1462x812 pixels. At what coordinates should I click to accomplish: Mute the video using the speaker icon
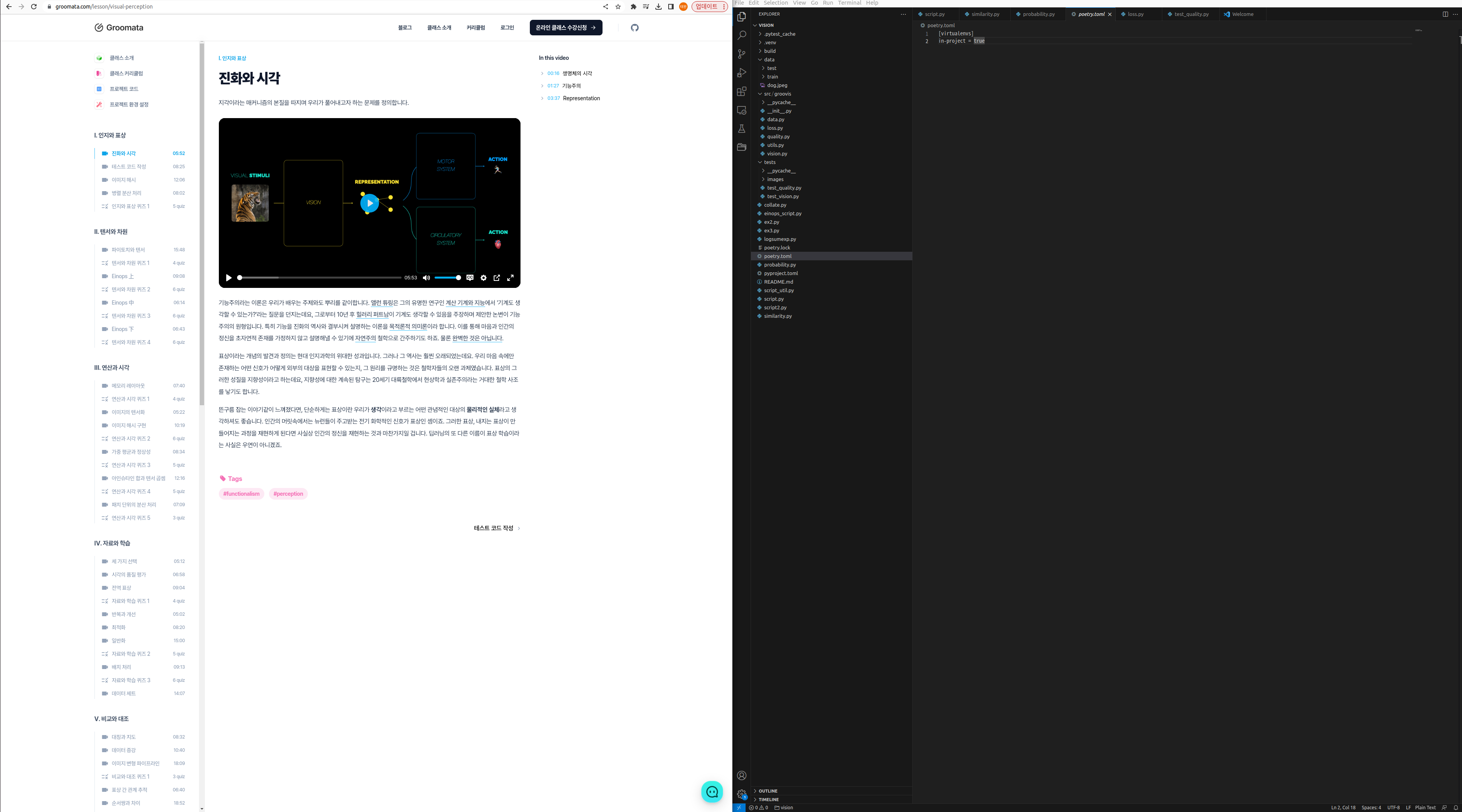[426, 278]
